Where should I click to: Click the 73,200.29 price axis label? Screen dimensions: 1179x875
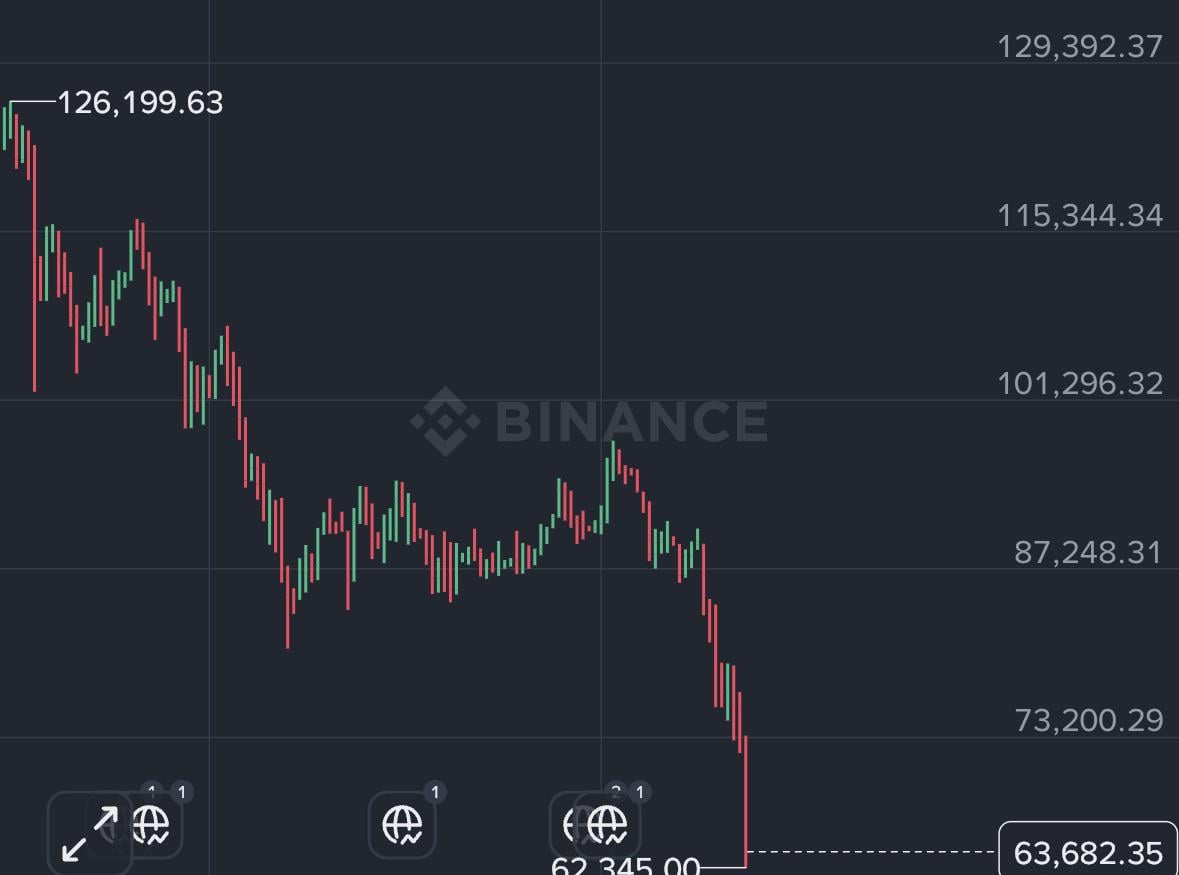pos(1089,720)
